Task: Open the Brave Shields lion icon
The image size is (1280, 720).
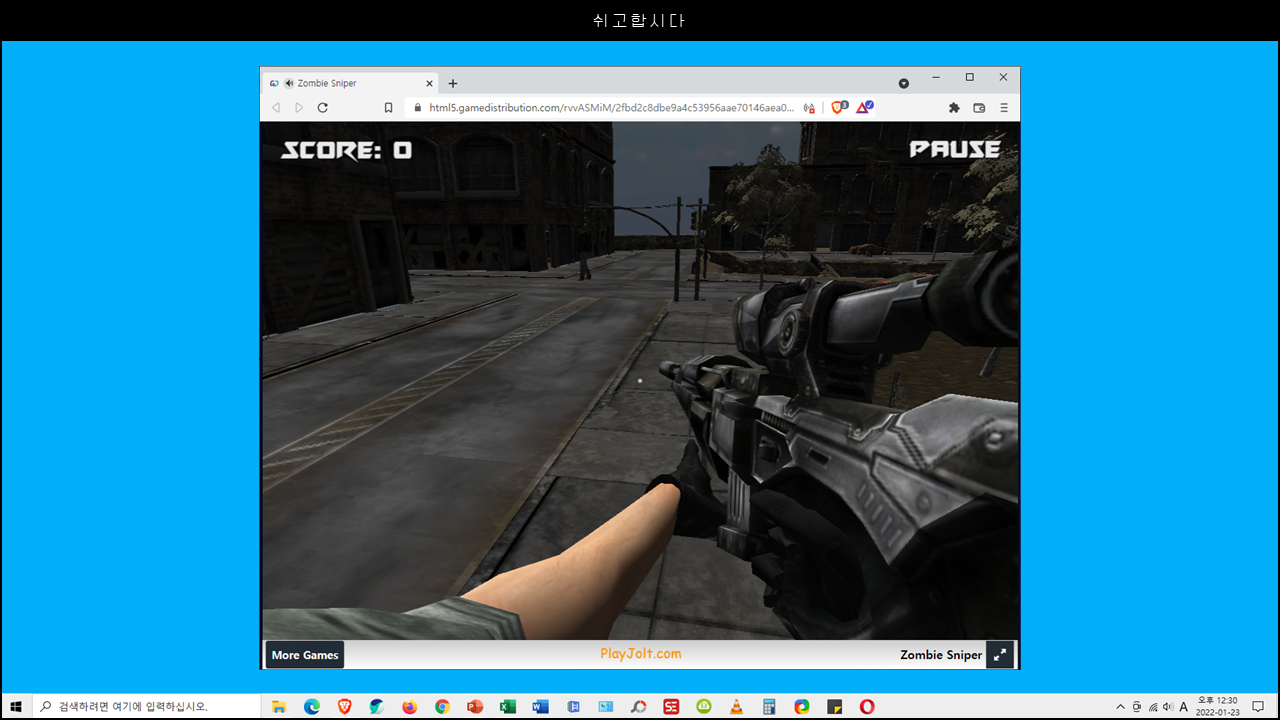Action: click(838, 108)
